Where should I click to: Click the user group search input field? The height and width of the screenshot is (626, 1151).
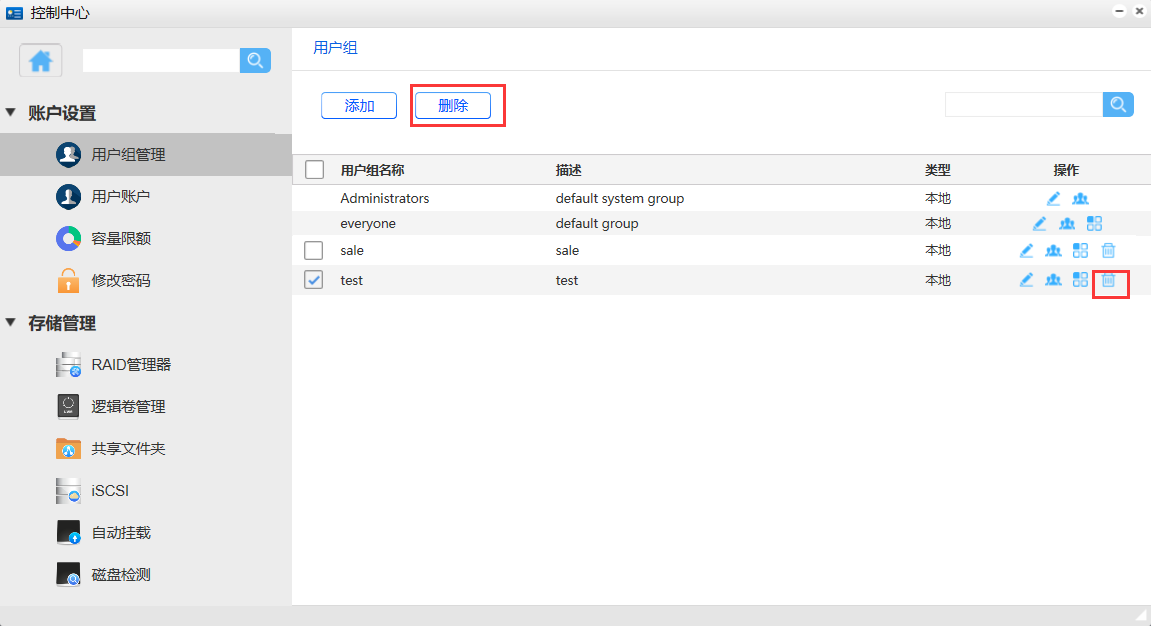coord(1023,105)
